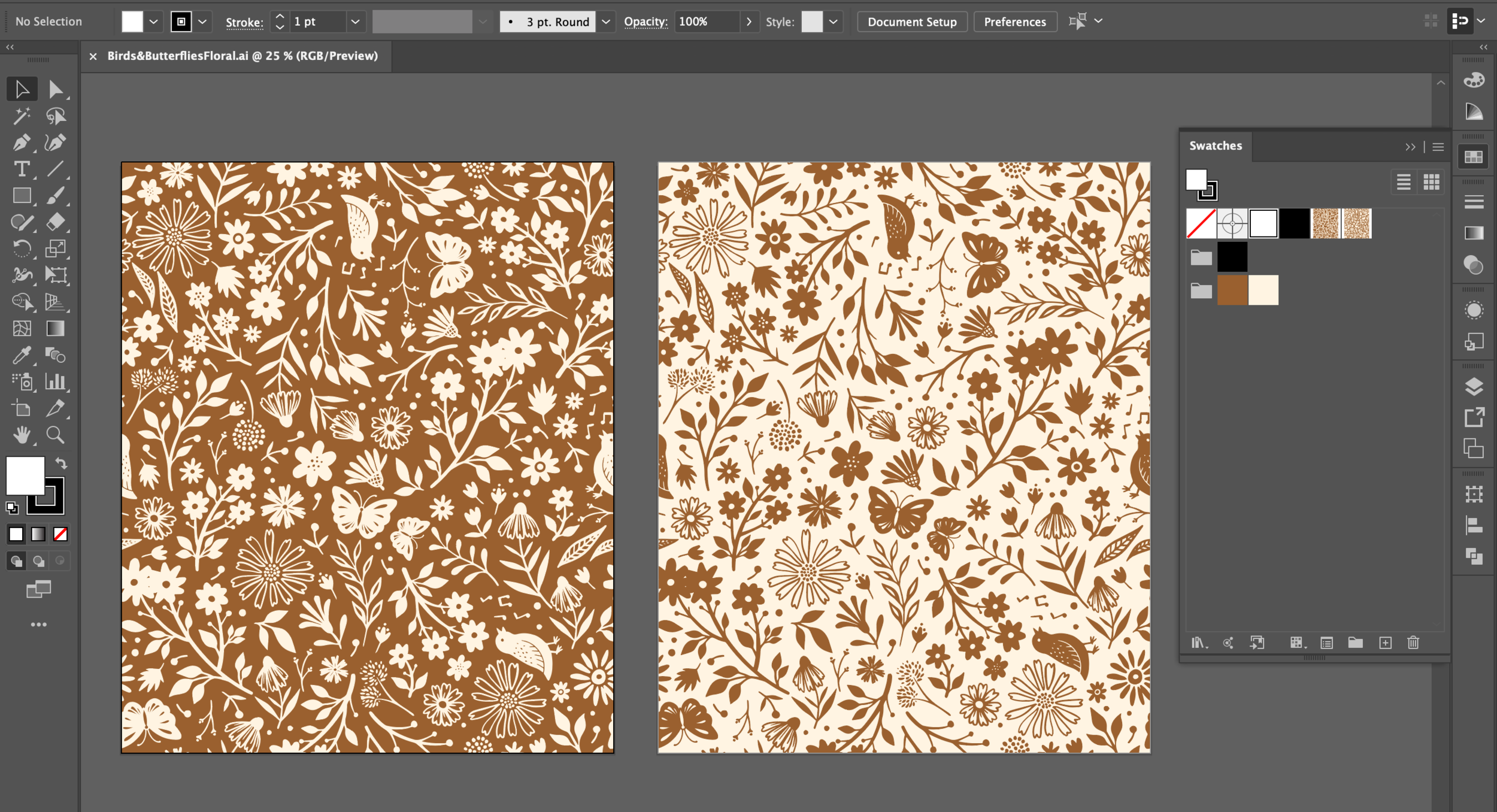Swap fill and stroke colors

[x=61, y=463]
